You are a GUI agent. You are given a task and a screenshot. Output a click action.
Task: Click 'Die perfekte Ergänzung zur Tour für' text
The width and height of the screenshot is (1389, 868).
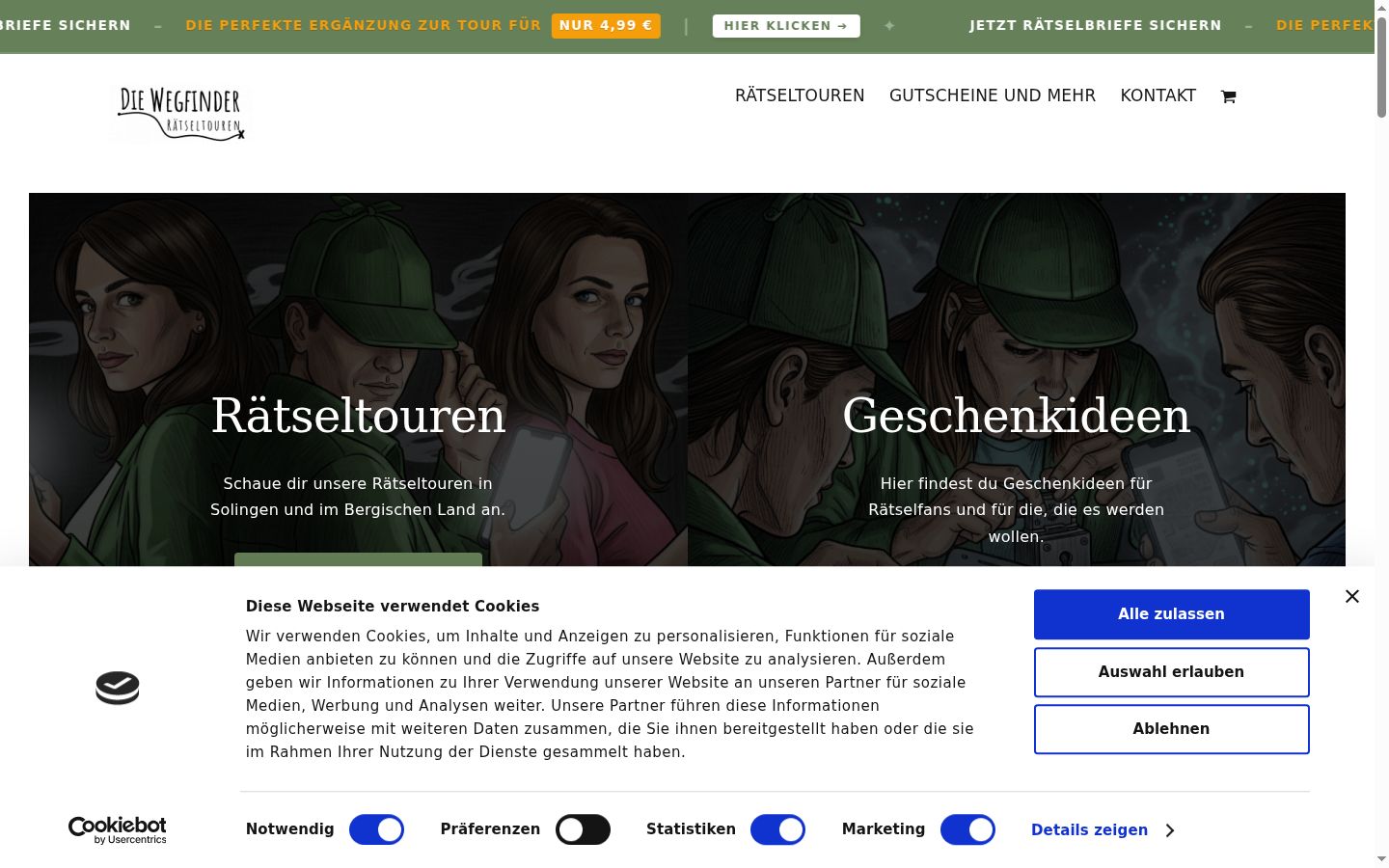364,26
